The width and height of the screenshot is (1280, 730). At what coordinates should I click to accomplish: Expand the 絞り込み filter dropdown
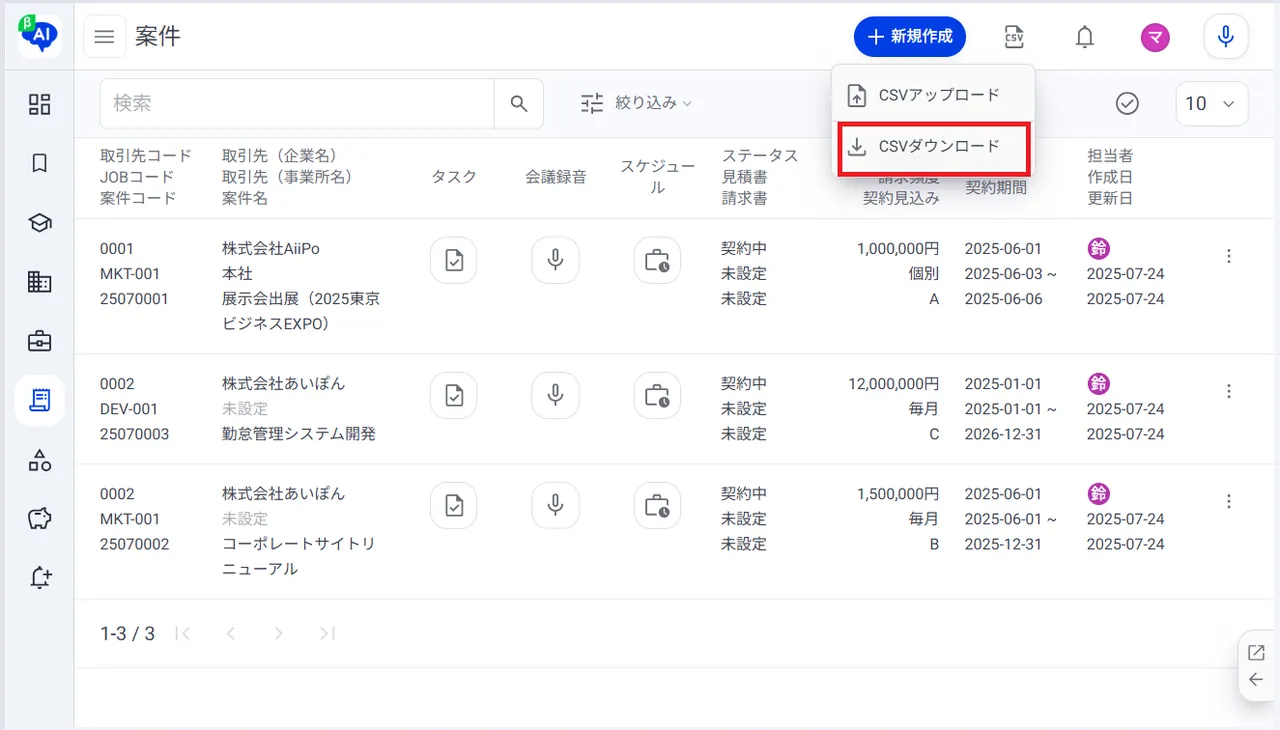coord(638,103)
